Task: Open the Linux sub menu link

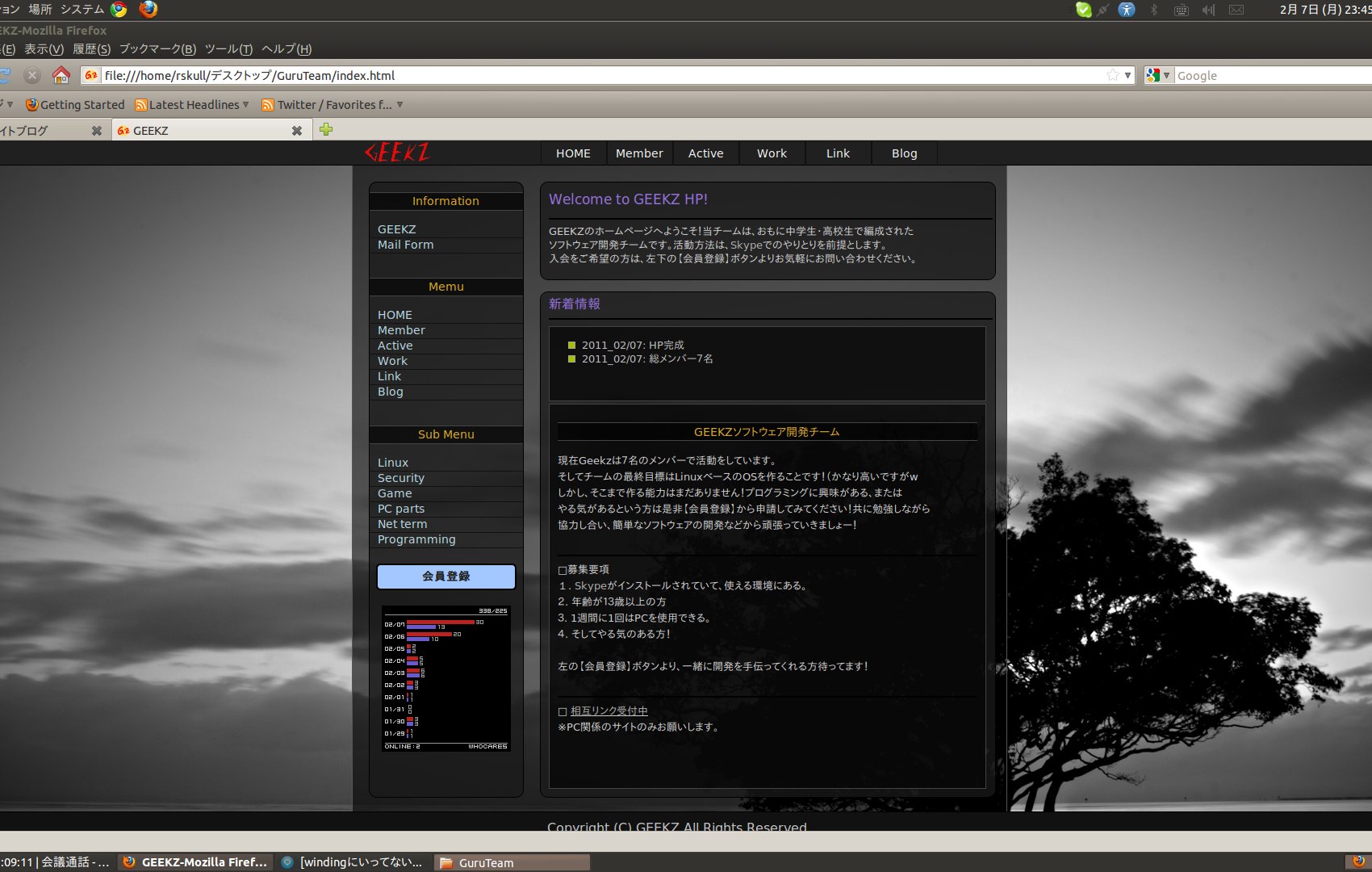Action: [x=393, y=463]
